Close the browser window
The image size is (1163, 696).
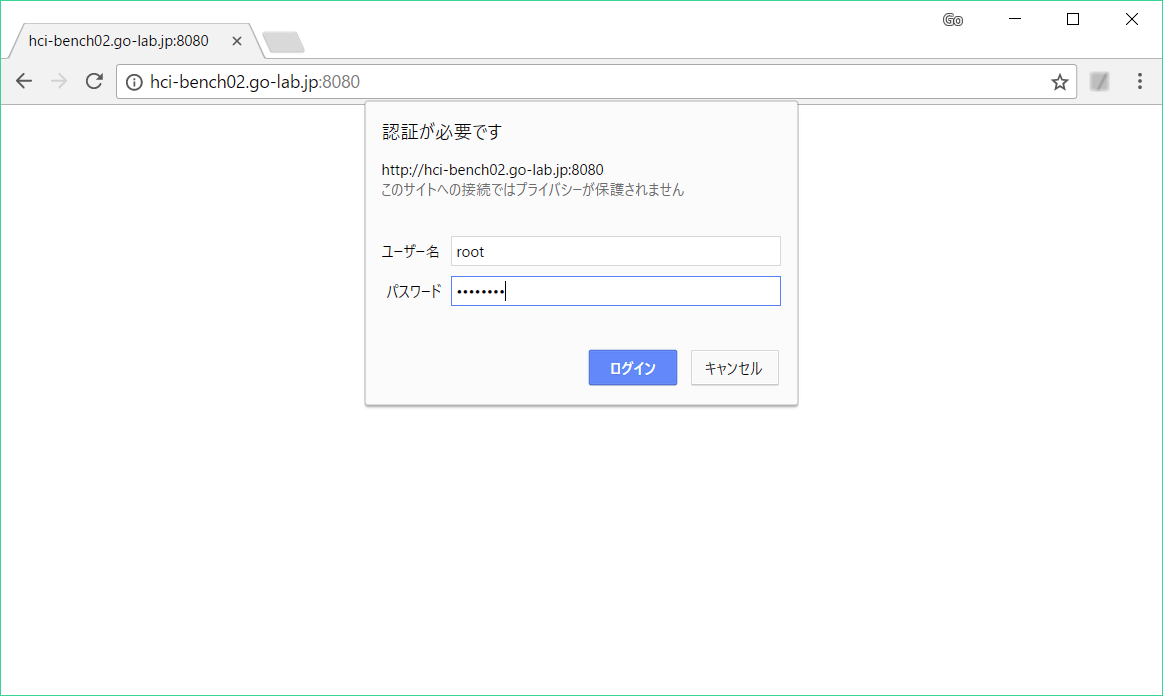[1131, 19]
